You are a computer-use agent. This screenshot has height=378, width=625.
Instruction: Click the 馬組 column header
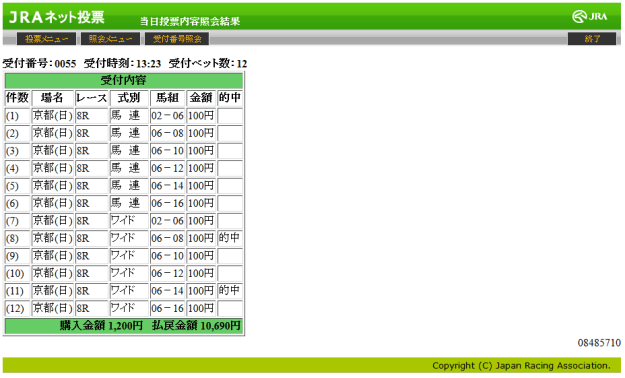[x=167, y=98]
